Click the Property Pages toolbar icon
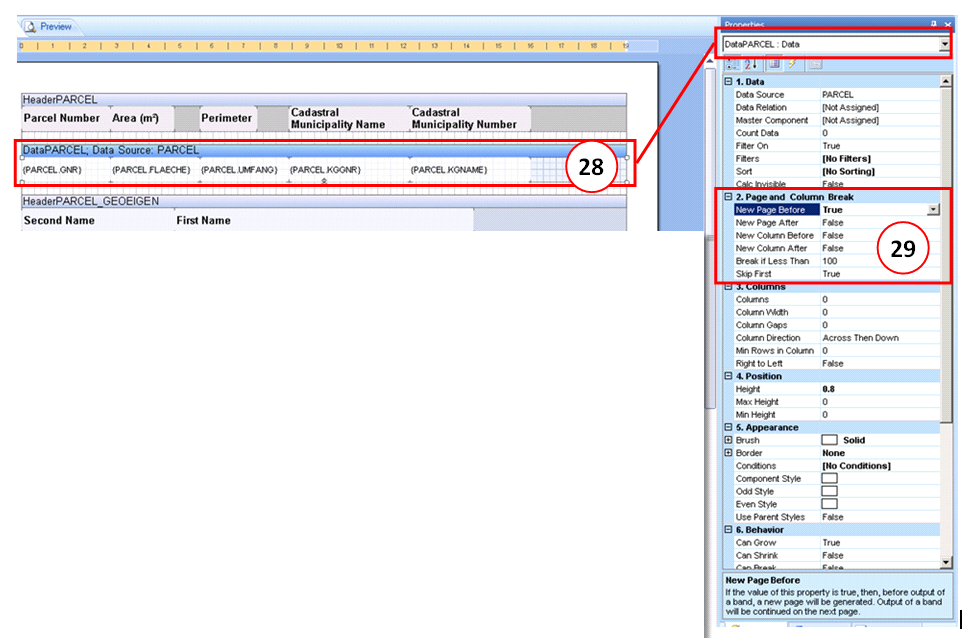Viewport: 971px width, 638px height. 814,64
